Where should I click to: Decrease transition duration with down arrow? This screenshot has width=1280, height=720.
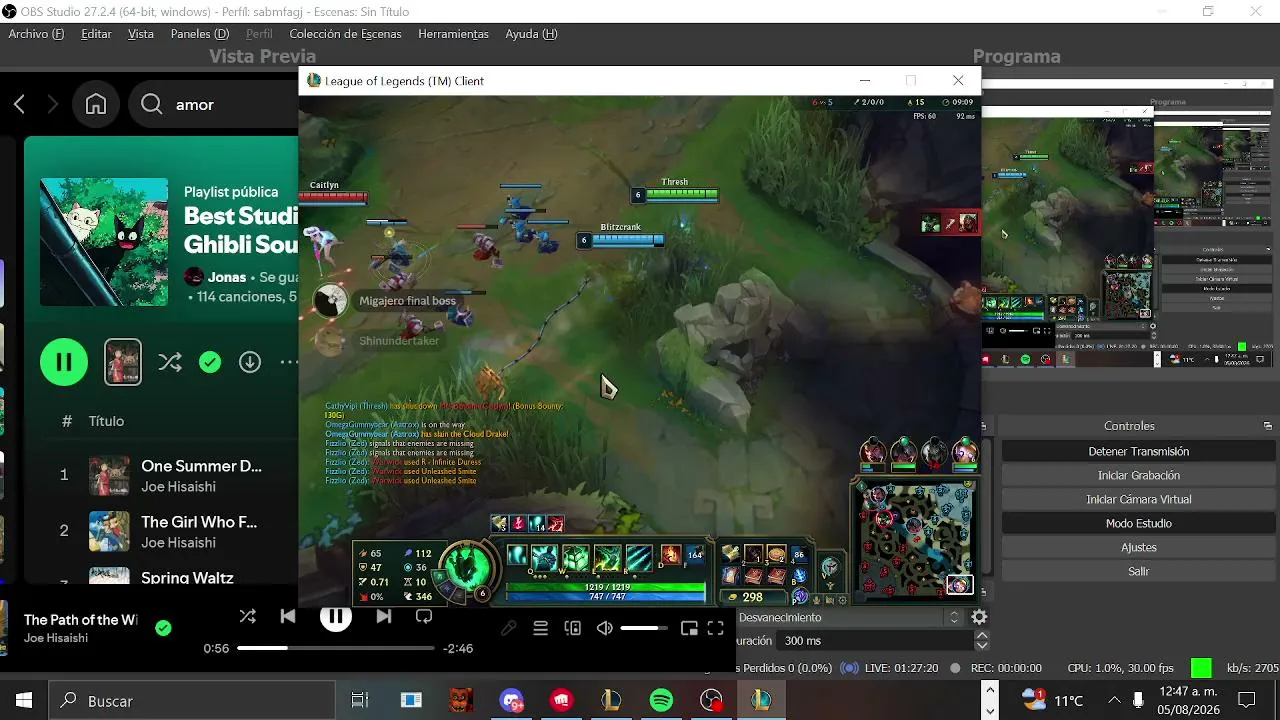pyautogui.click(x=982, y=646)
